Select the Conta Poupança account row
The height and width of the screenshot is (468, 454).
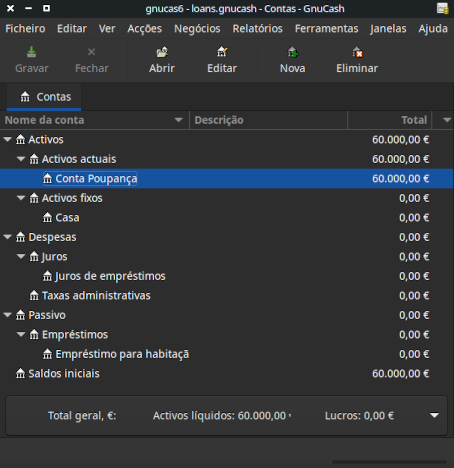tap(227, 179)
